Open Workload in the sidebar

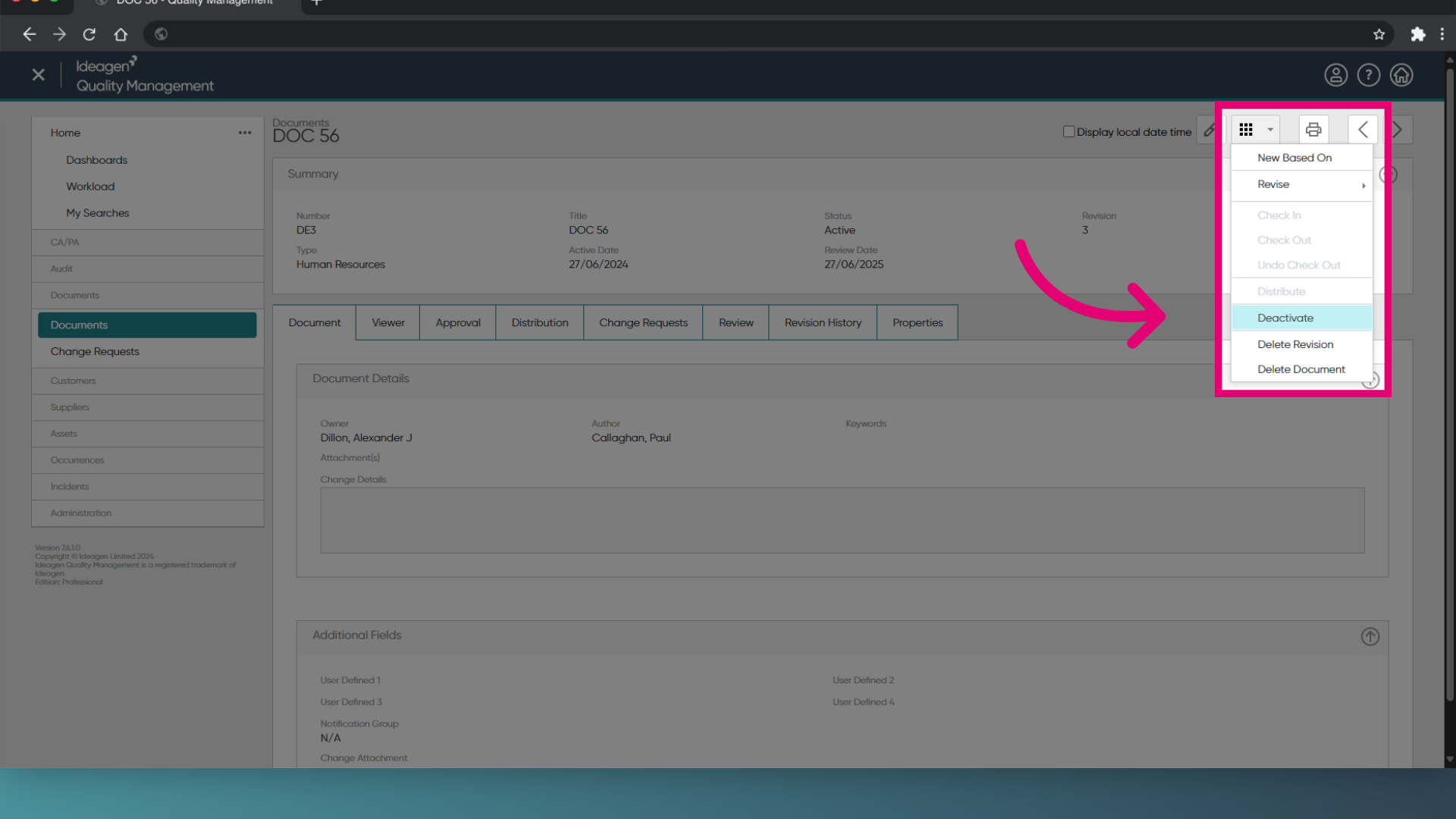90,187
